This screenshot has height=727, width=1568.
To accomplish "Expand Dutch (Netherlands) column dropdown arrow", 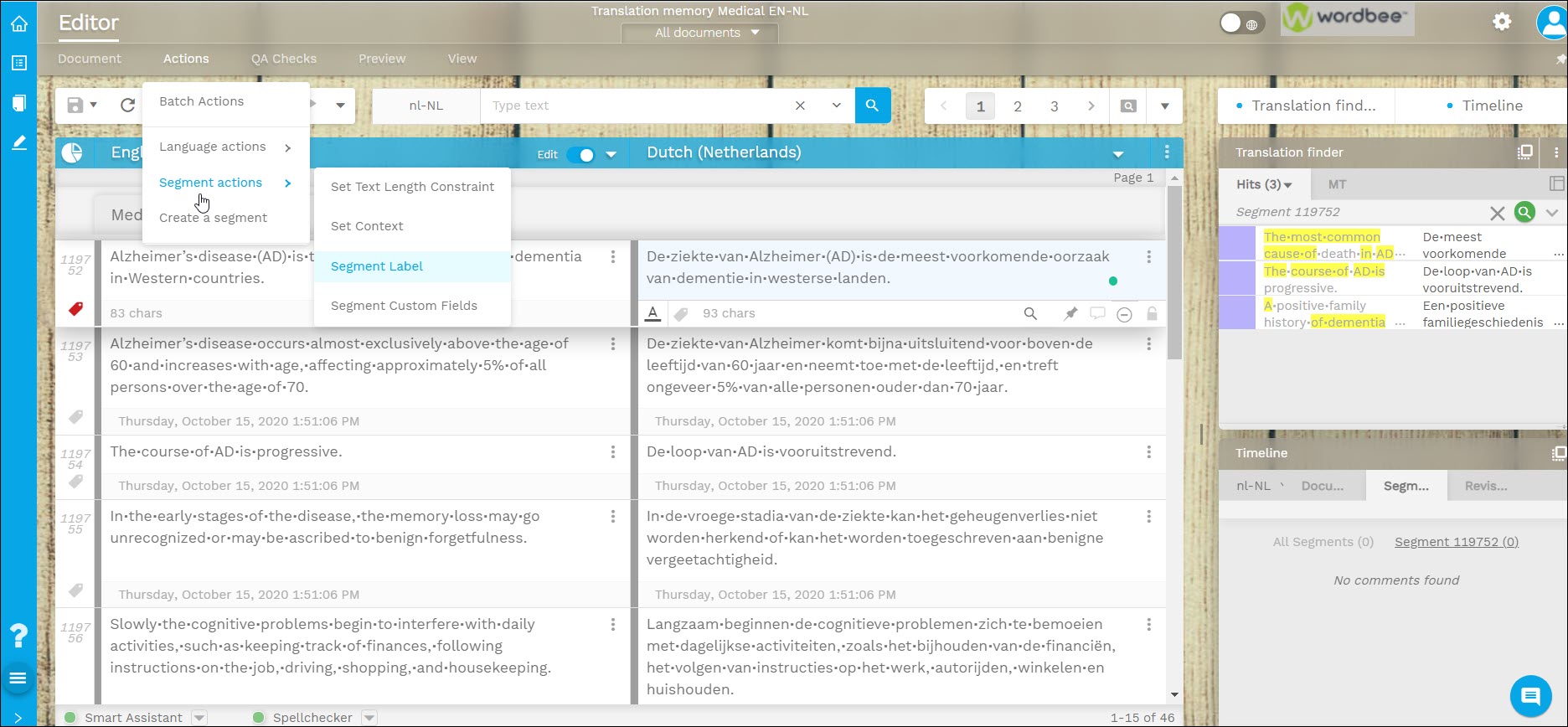I will point(1117,154).
